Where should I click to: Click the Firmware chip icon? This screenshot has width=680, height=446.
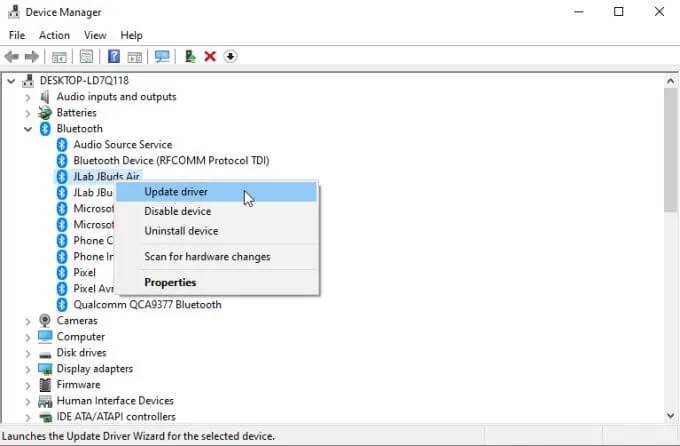(x=45, y=385)
